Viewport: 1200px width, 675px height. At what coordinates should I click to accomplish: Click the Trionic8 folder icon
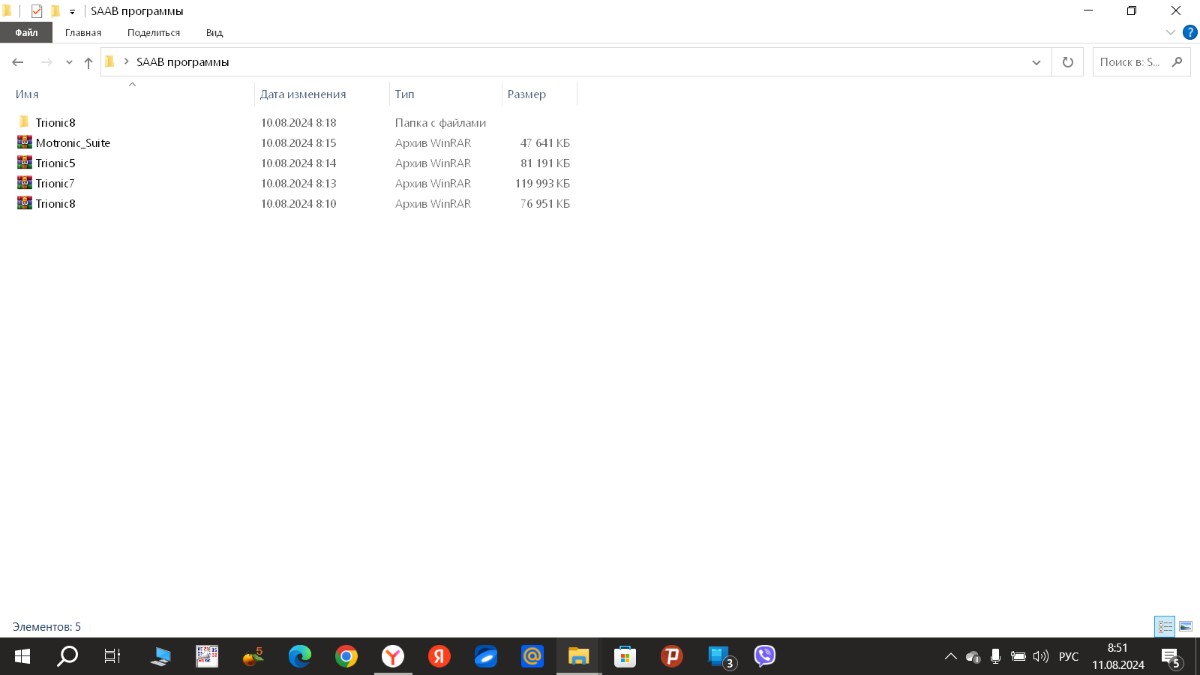coord(24,122)
